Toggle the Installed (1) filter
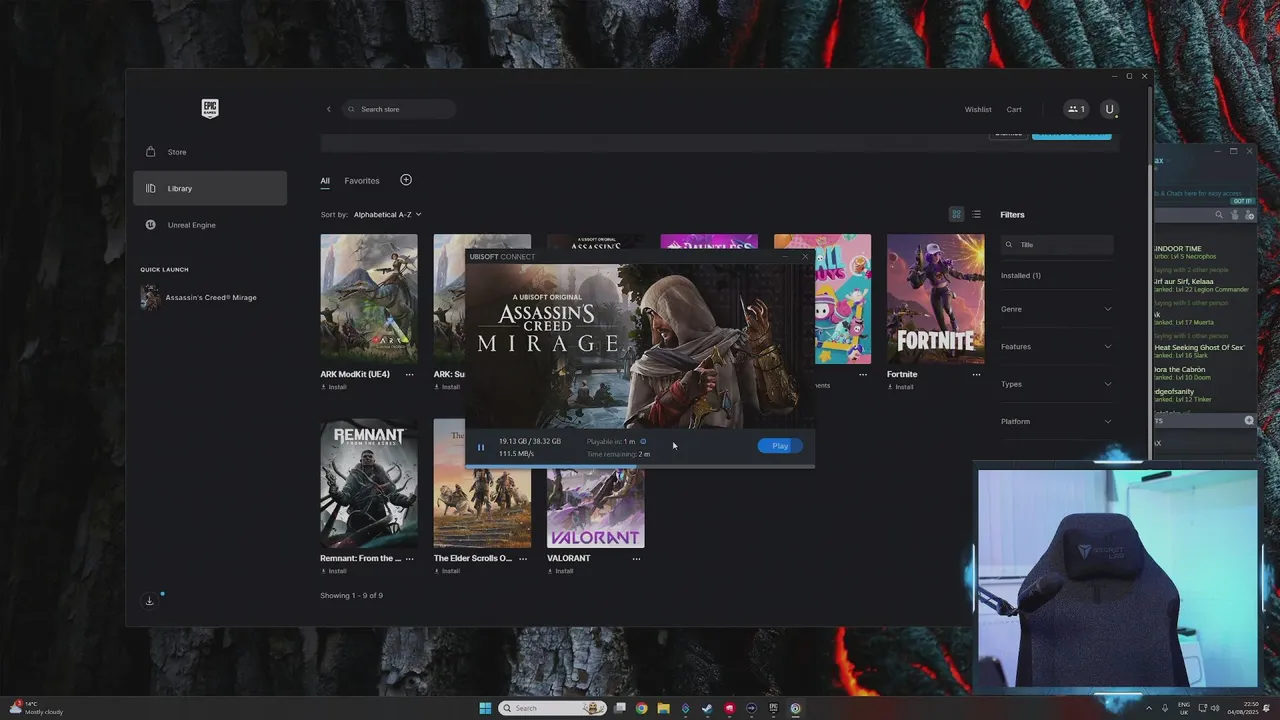This screenshot has width=1280, height=720. (1021, 275)
